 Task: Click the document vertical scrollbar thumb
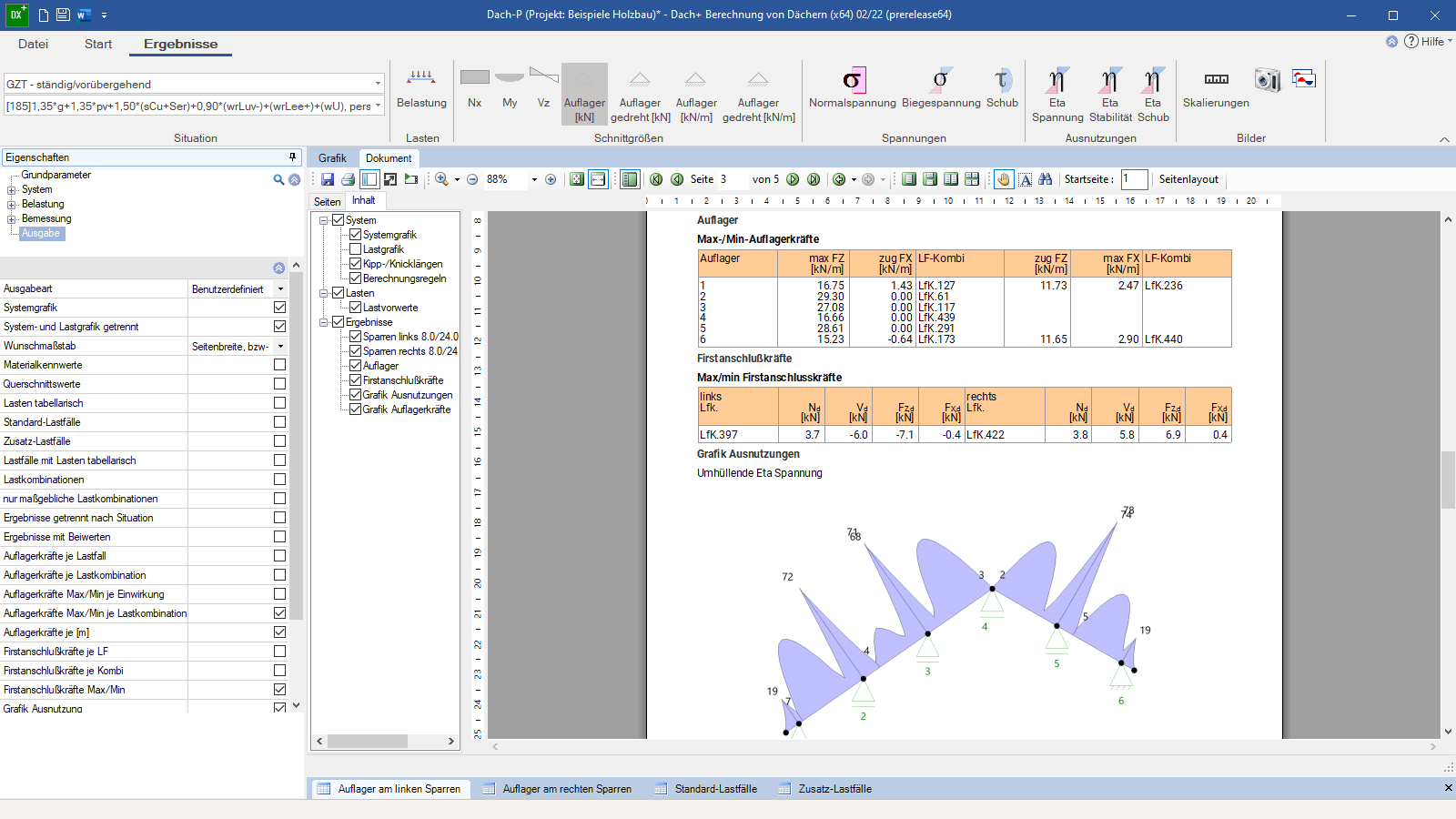pyautogui.click(x=1448, y=480)
